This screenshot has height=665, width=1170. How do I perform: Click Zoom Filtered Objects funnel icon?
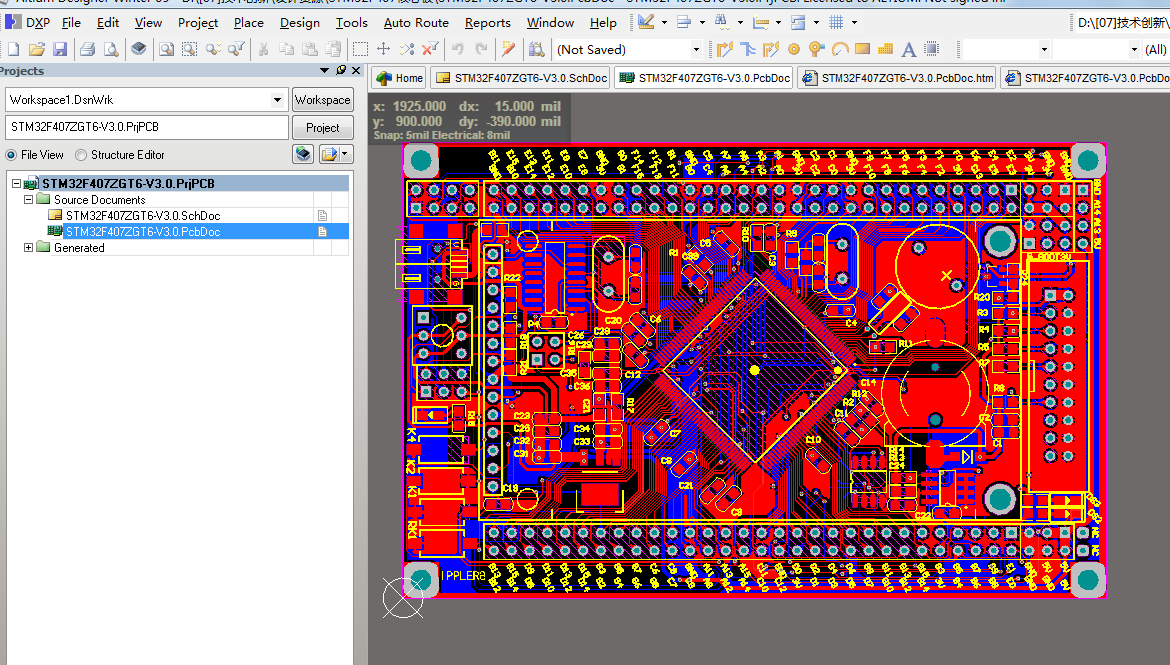click(x=237, y=49)
